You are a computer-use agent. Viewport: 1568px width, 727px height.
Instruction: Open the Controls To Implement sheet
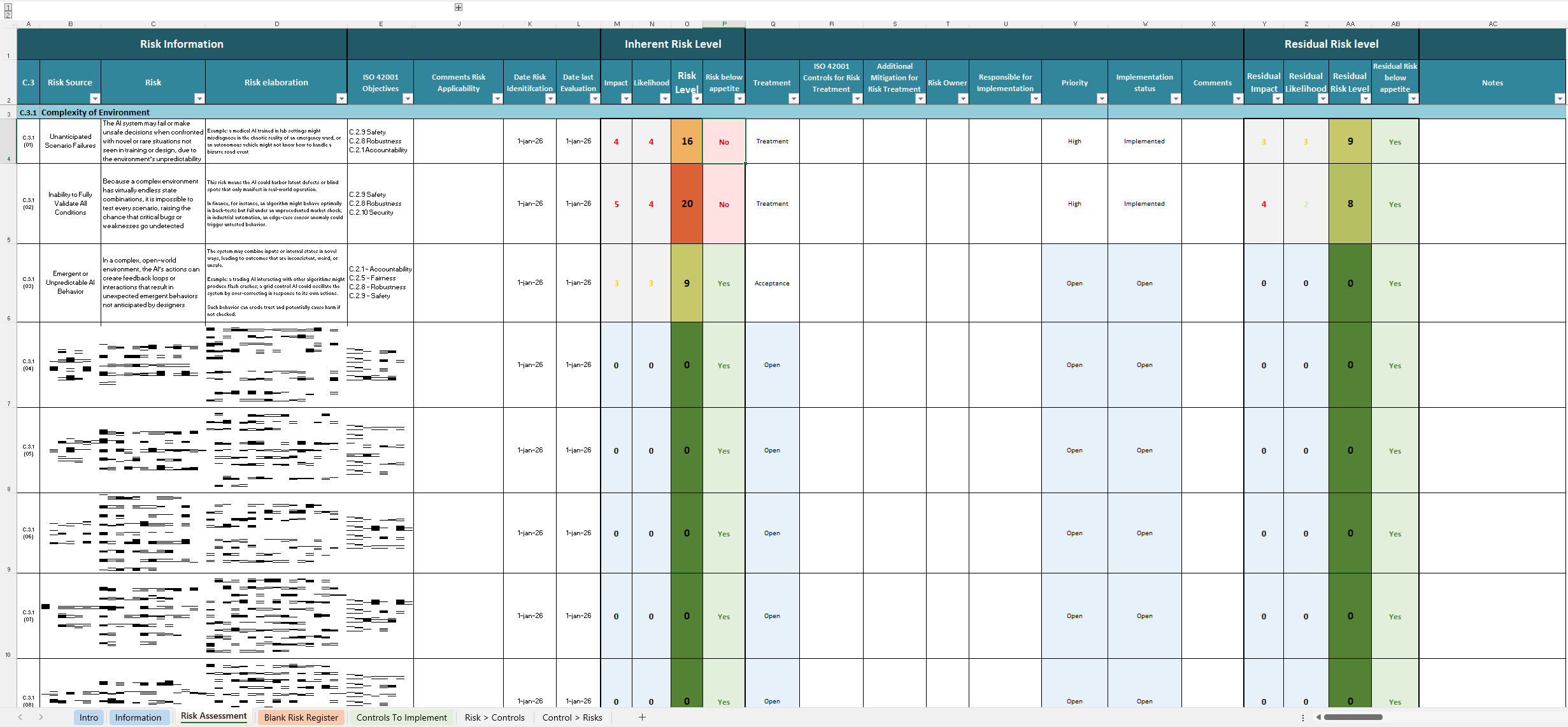(401, 717)
